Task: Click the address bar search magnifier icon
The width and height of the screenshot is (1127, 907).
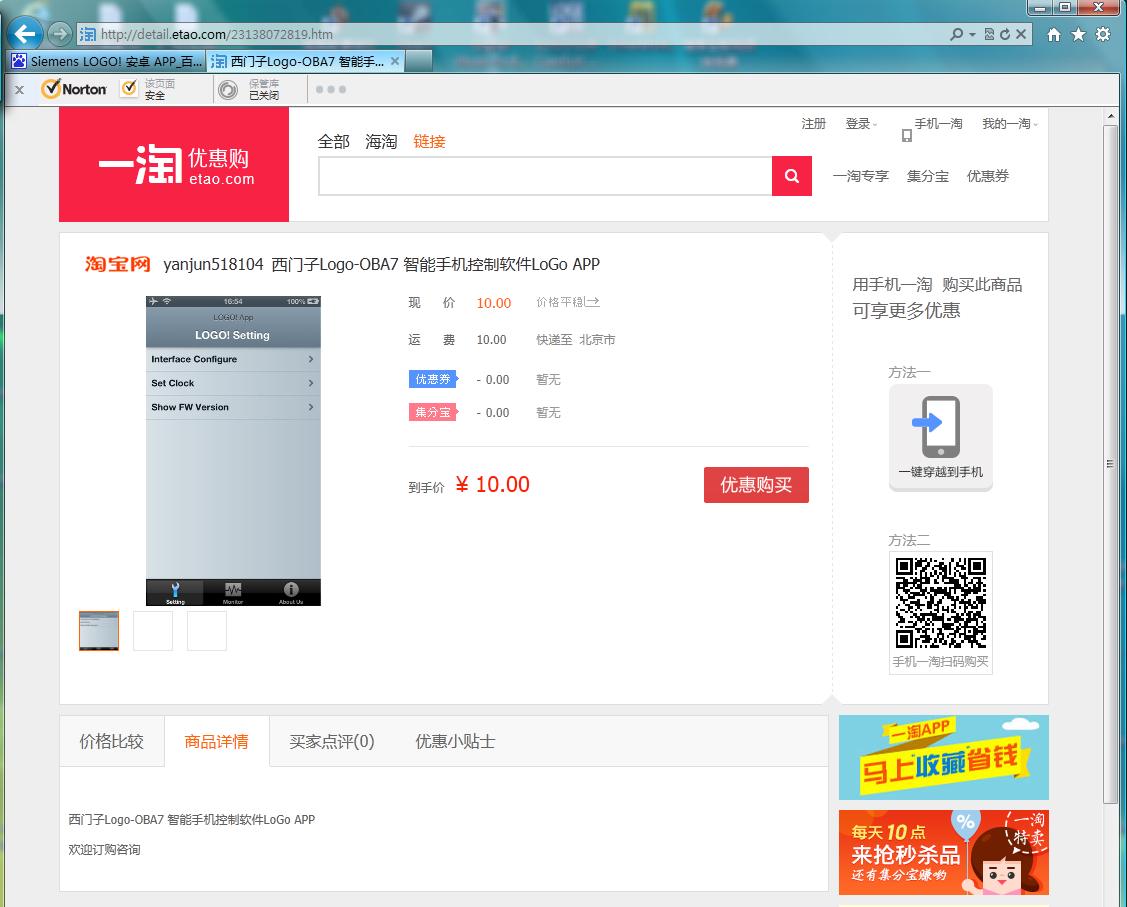Action: click(x=956, y=34)
